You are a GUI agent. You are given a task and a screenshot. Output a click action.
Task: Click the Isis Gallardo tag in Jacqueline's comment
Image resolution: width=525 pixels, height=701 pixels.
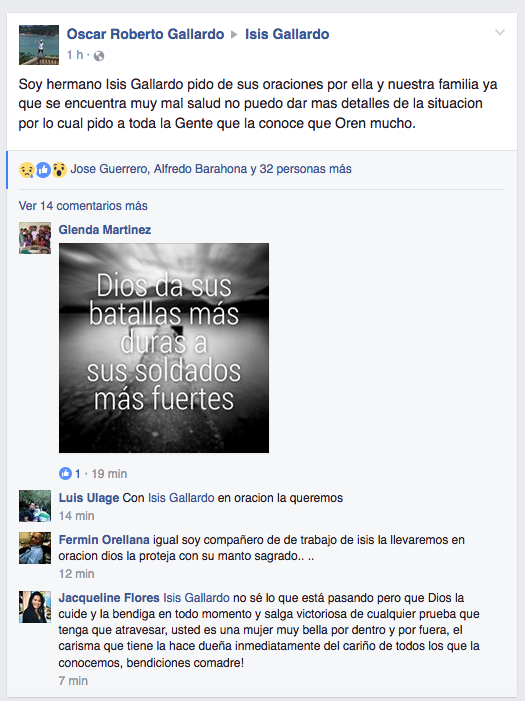196,598
